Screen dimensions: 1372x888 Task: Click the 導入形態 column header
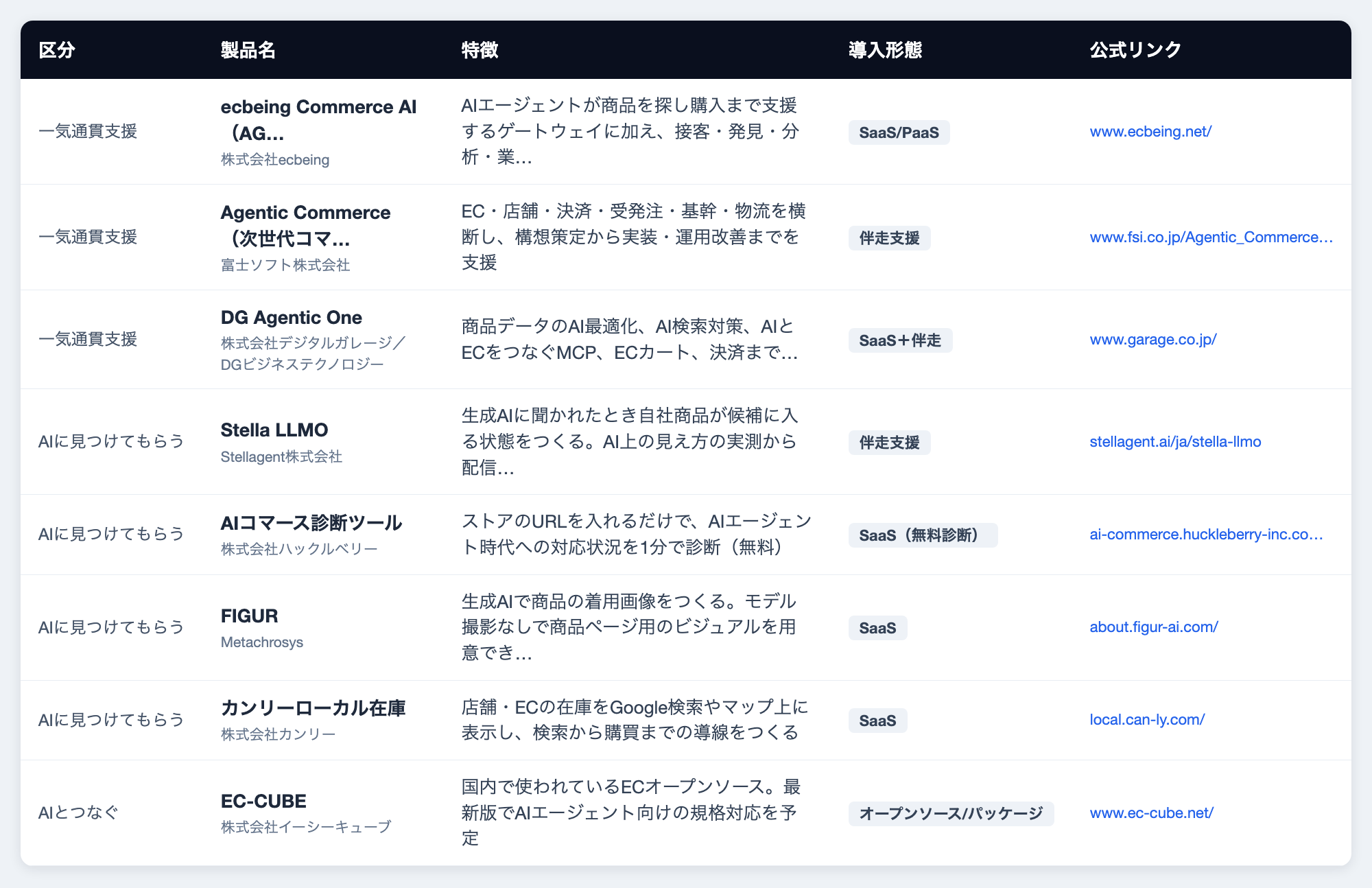tap(885, 50)
